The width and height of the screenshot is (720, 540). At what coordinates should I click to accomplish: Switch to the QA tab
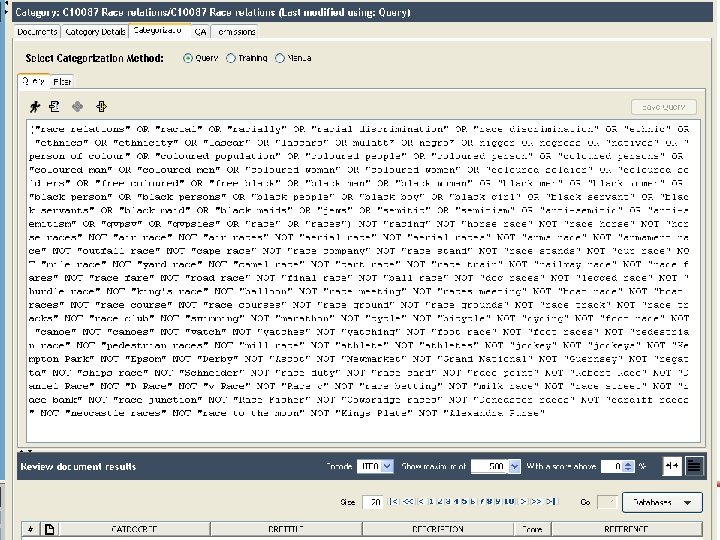[x=200, y=32]
